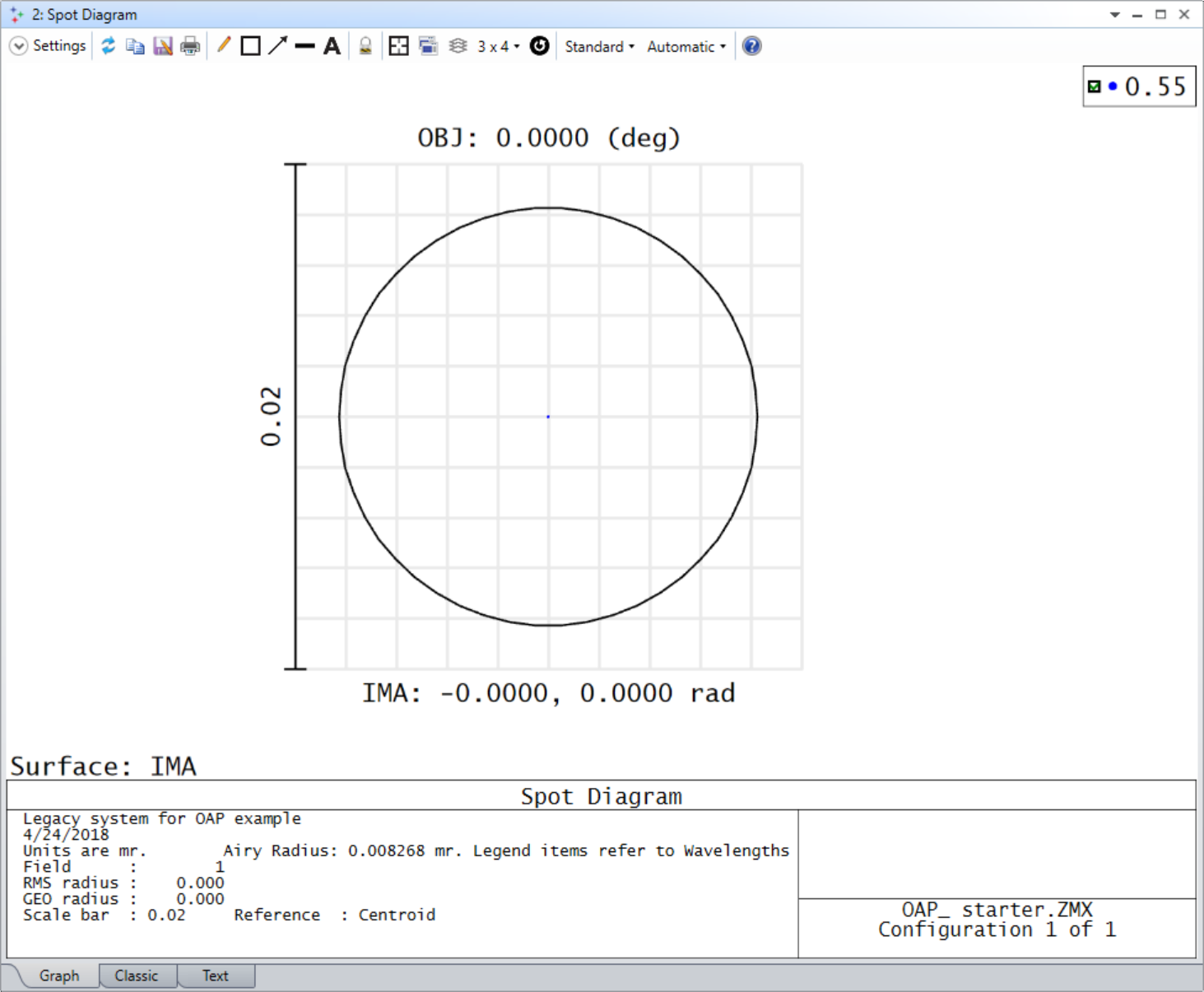Click the 'Airy Radius: 0.008268 mr.' text

coord(342,850)
